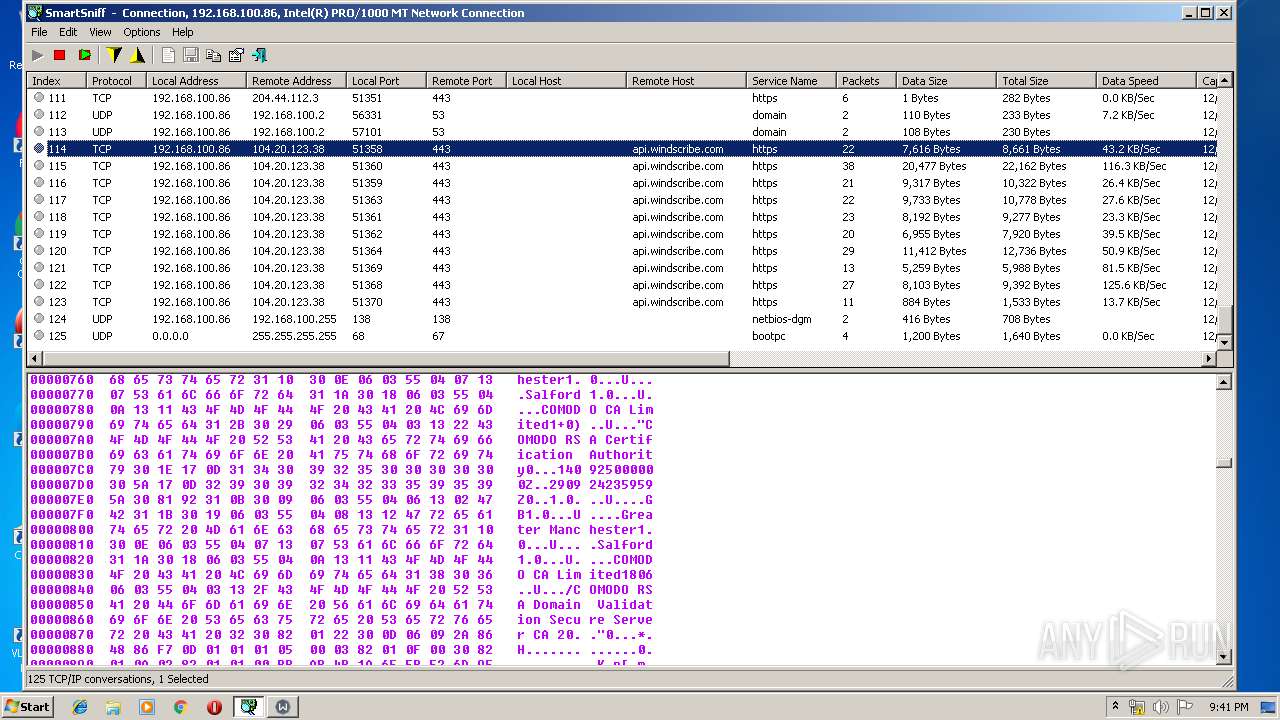Open Google Chrome from the taskbar
The width and height of the screenshot is (1280, 720).
tap(181, 706)
